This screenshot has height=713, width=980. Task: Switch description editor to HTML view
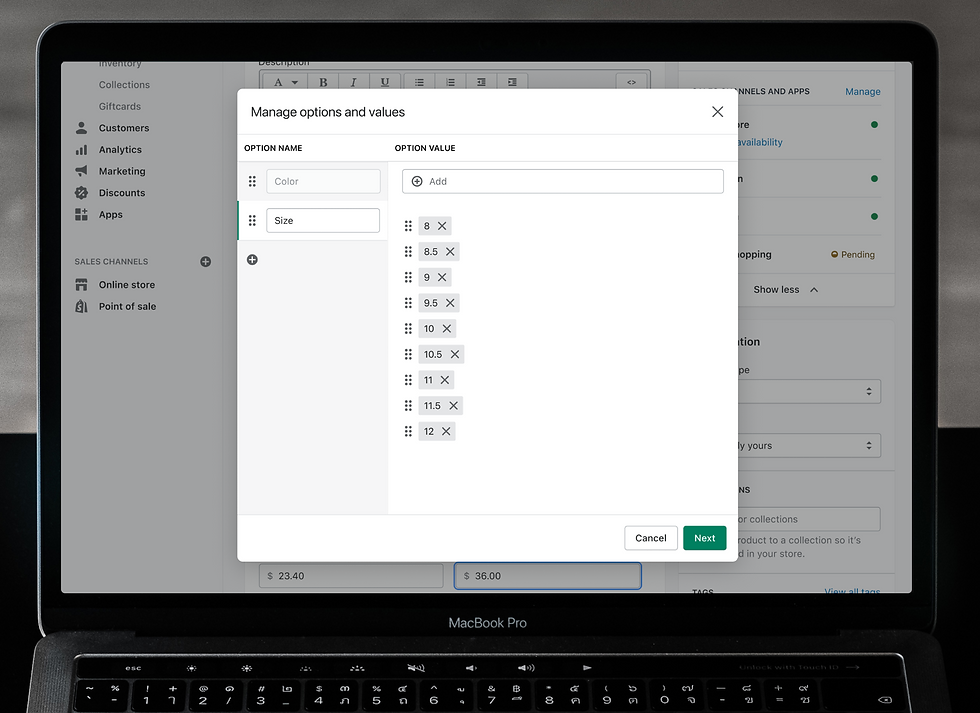coord(631,82)
